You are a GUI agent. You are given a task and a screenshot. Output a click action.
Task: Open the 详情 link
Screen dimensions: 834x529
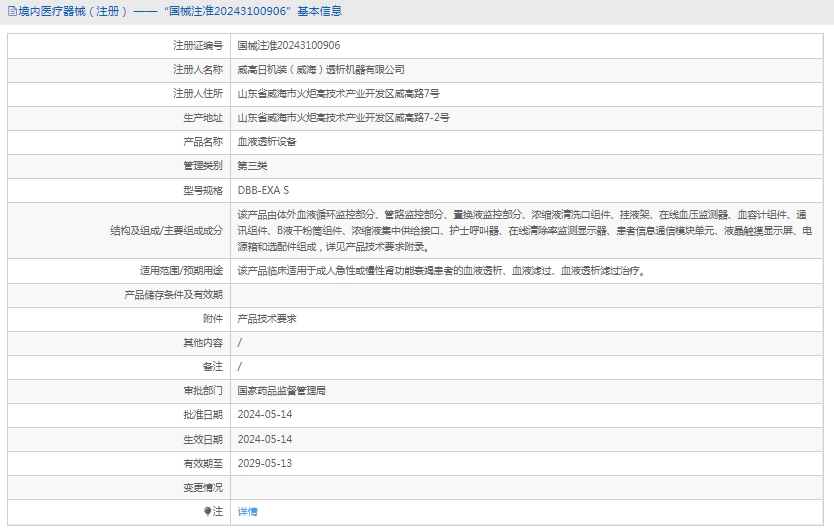click(x=247, y=511)
